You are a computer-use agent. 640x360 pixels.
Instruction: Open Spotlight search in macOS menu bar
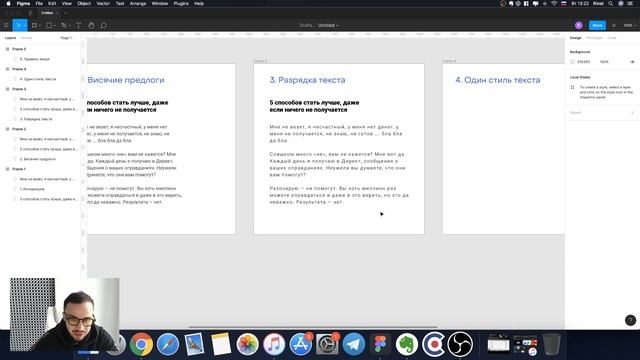pos(611,4)
